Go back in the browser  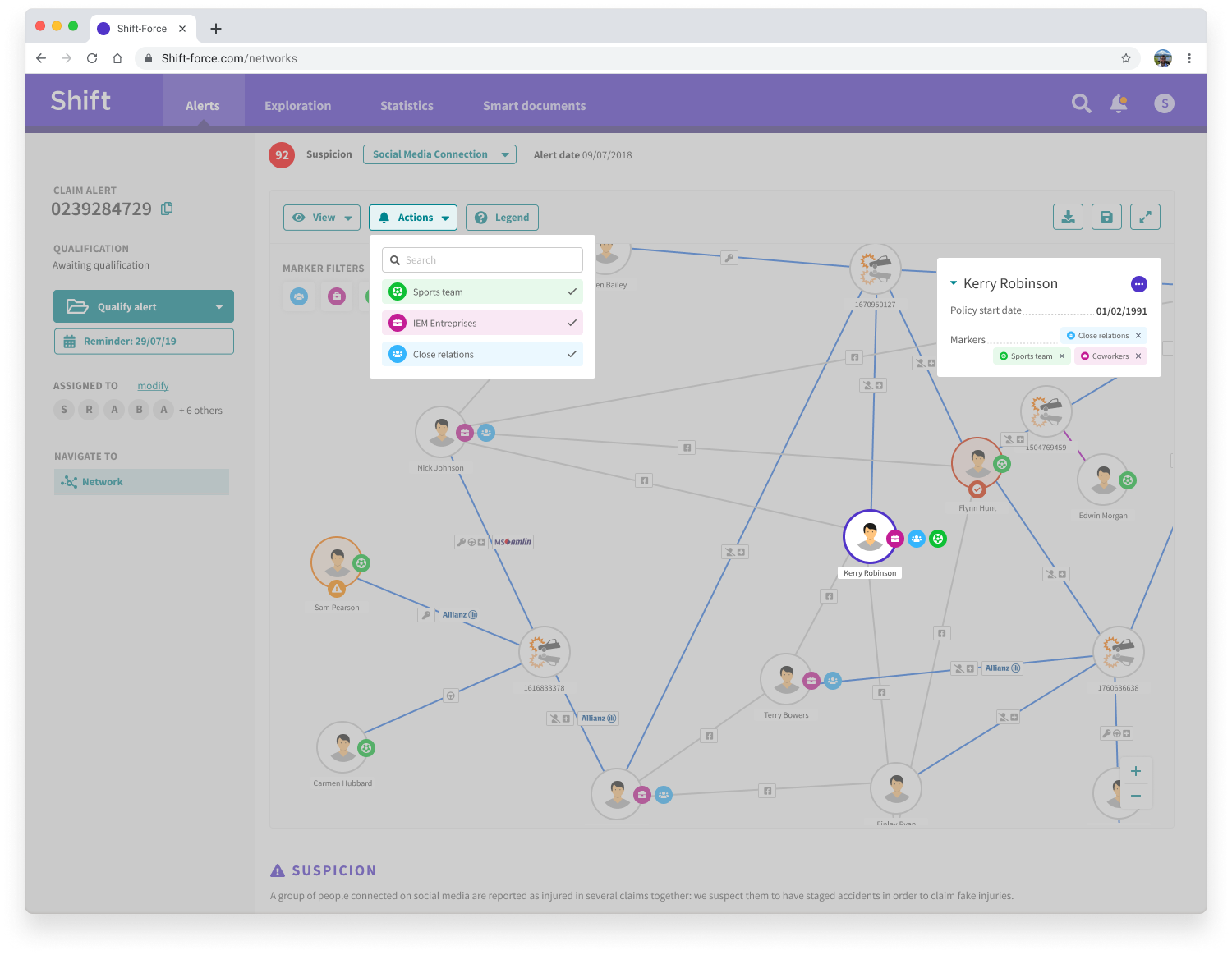click(41, 58)
